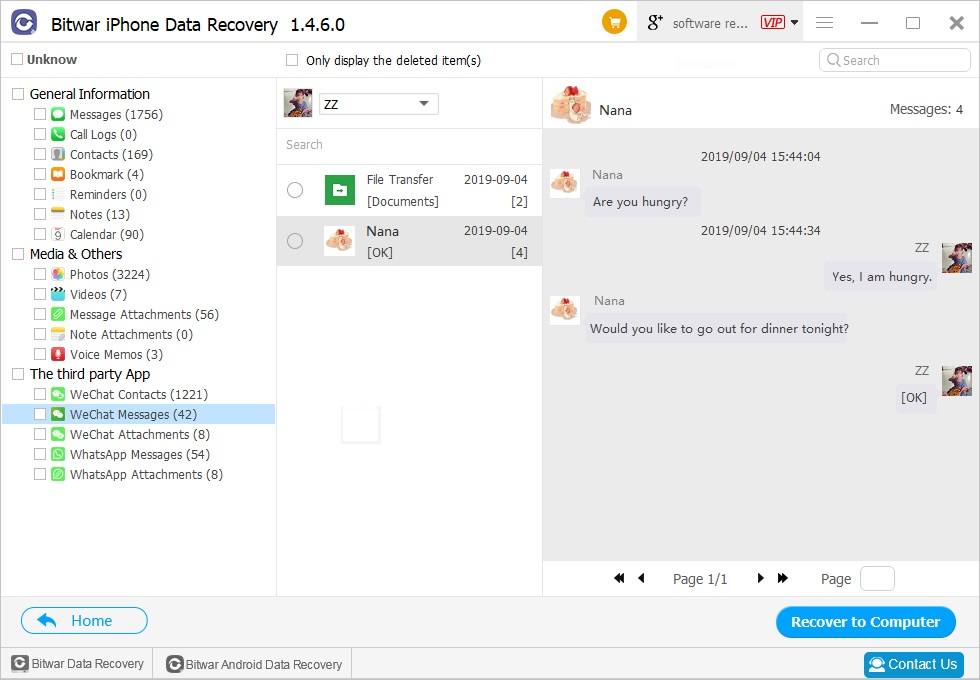Open Bitwar Android Data Recovery tab

click(x=255, y=664)
